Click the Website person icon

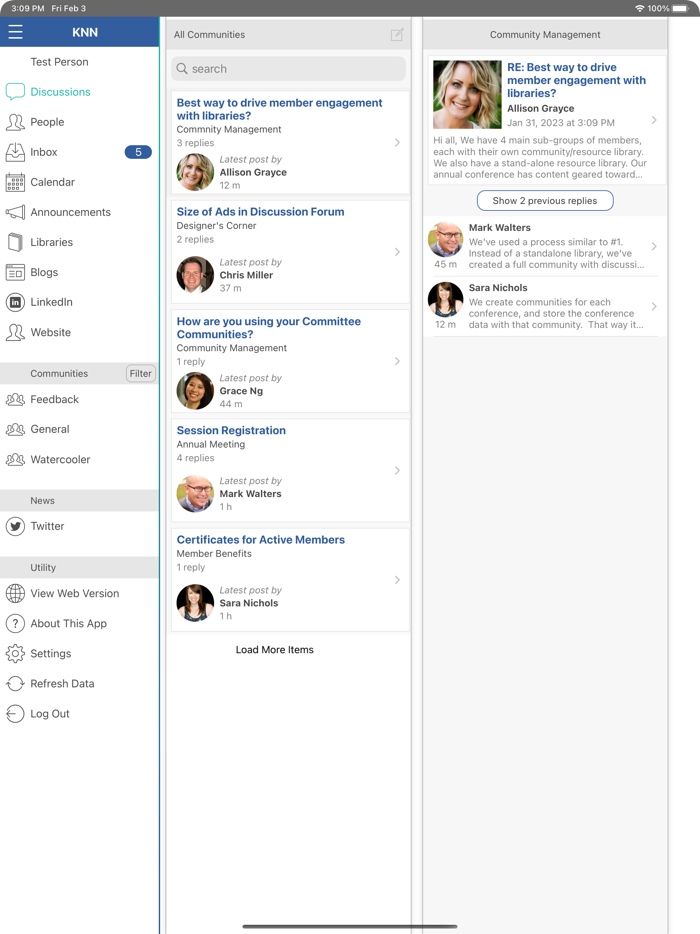(x=15, y=332)
